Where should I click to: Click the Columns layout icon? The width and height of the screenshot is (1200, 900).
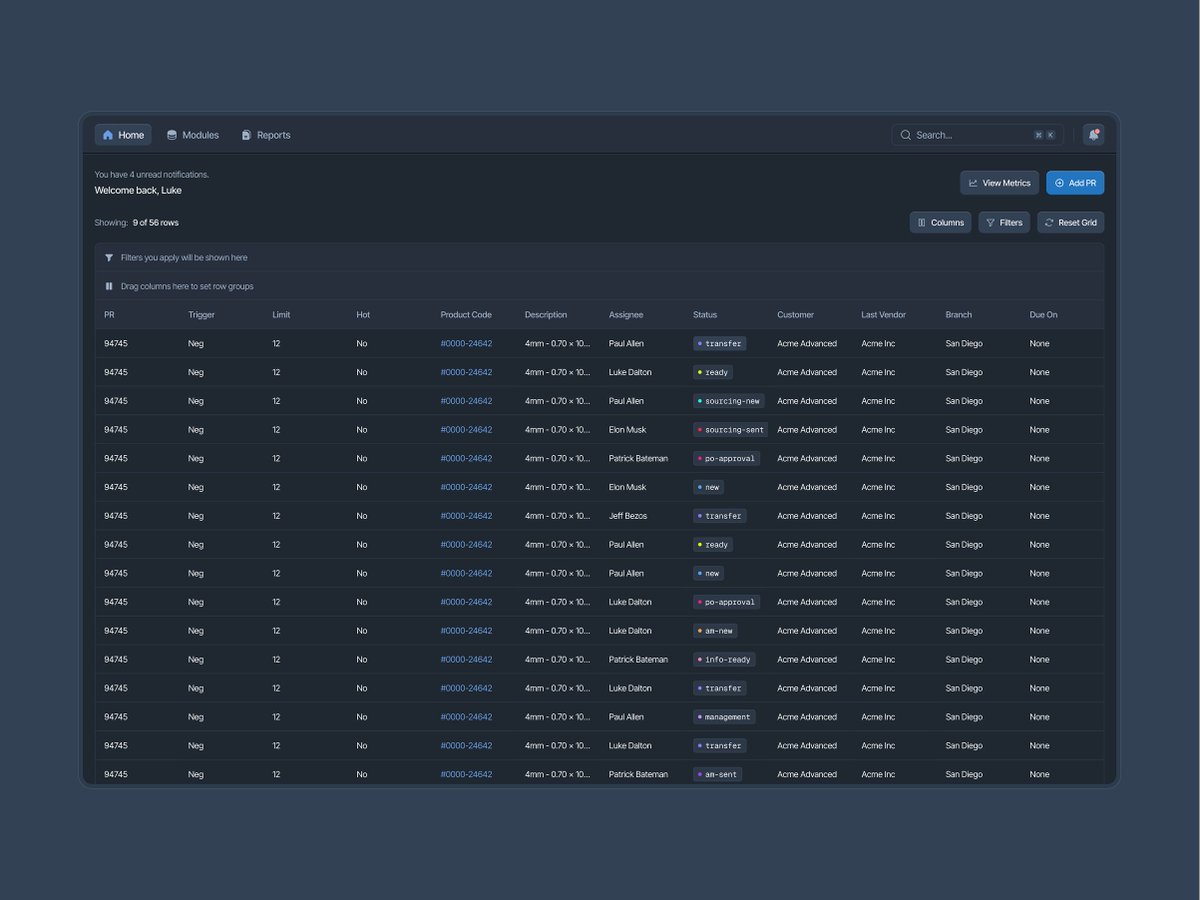[922, 223]
